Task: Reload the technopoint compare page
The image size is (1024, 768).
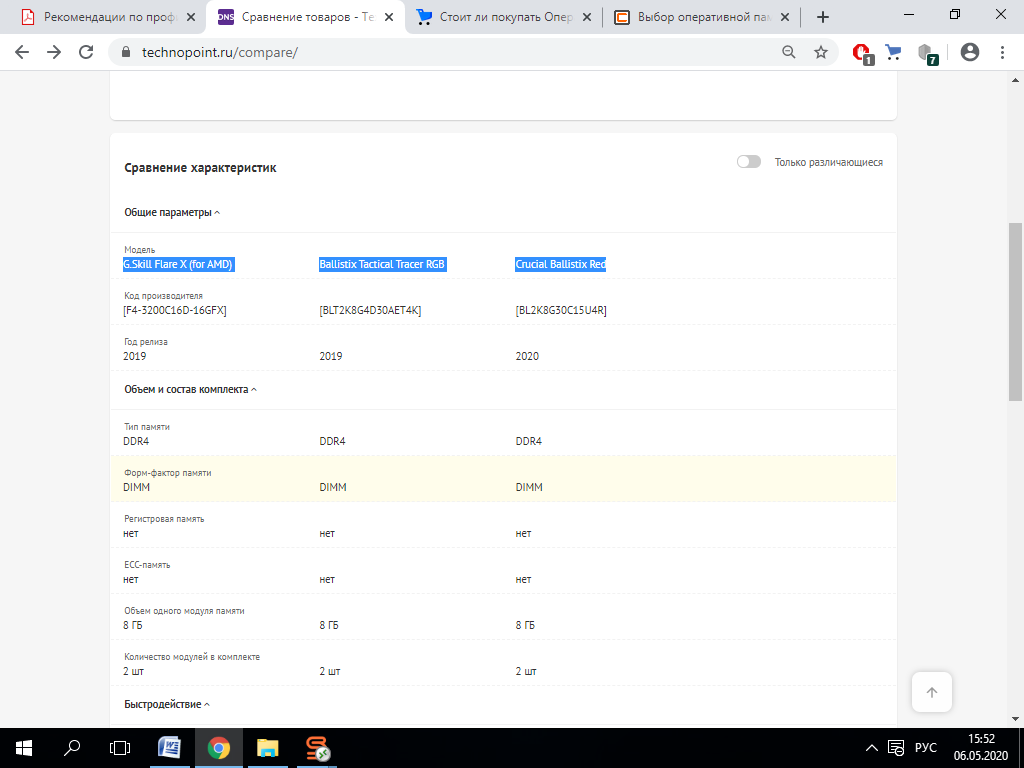Action: coord(86,52)
